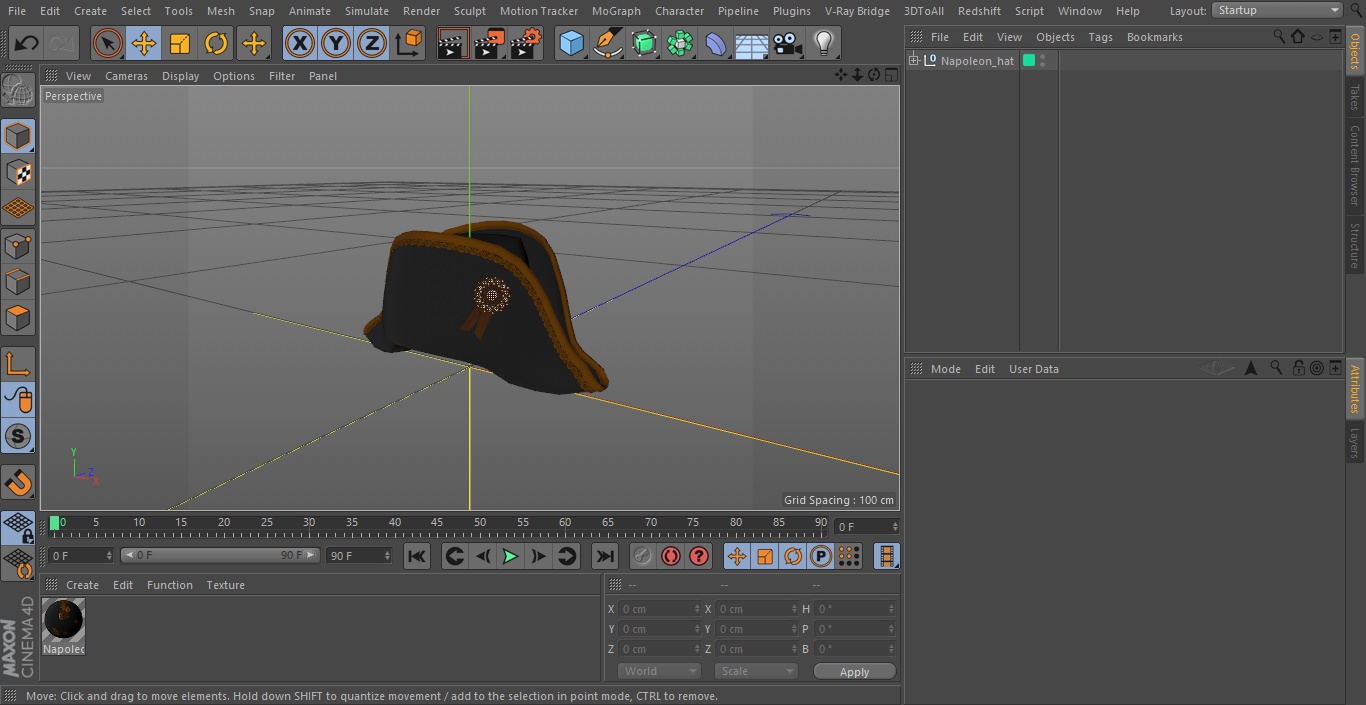Click Render View clapperboard icon
Screen dimensions: 1366x705
point(453,44)
